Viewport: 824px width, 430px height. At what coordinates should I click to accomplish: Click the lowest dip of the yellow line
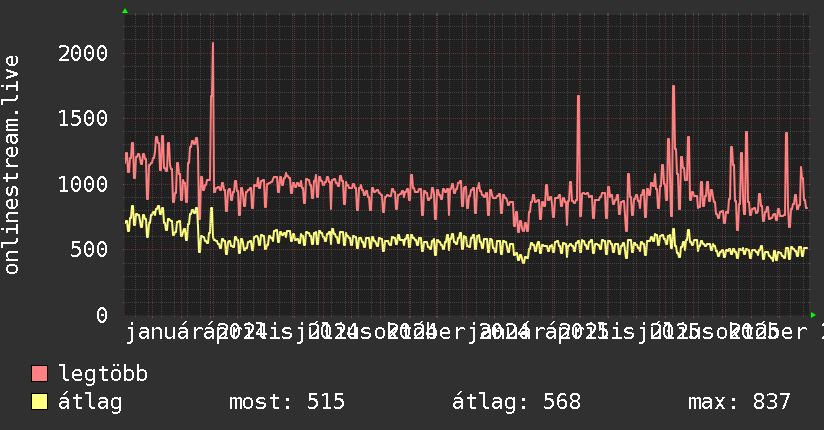tap(523, 261)
